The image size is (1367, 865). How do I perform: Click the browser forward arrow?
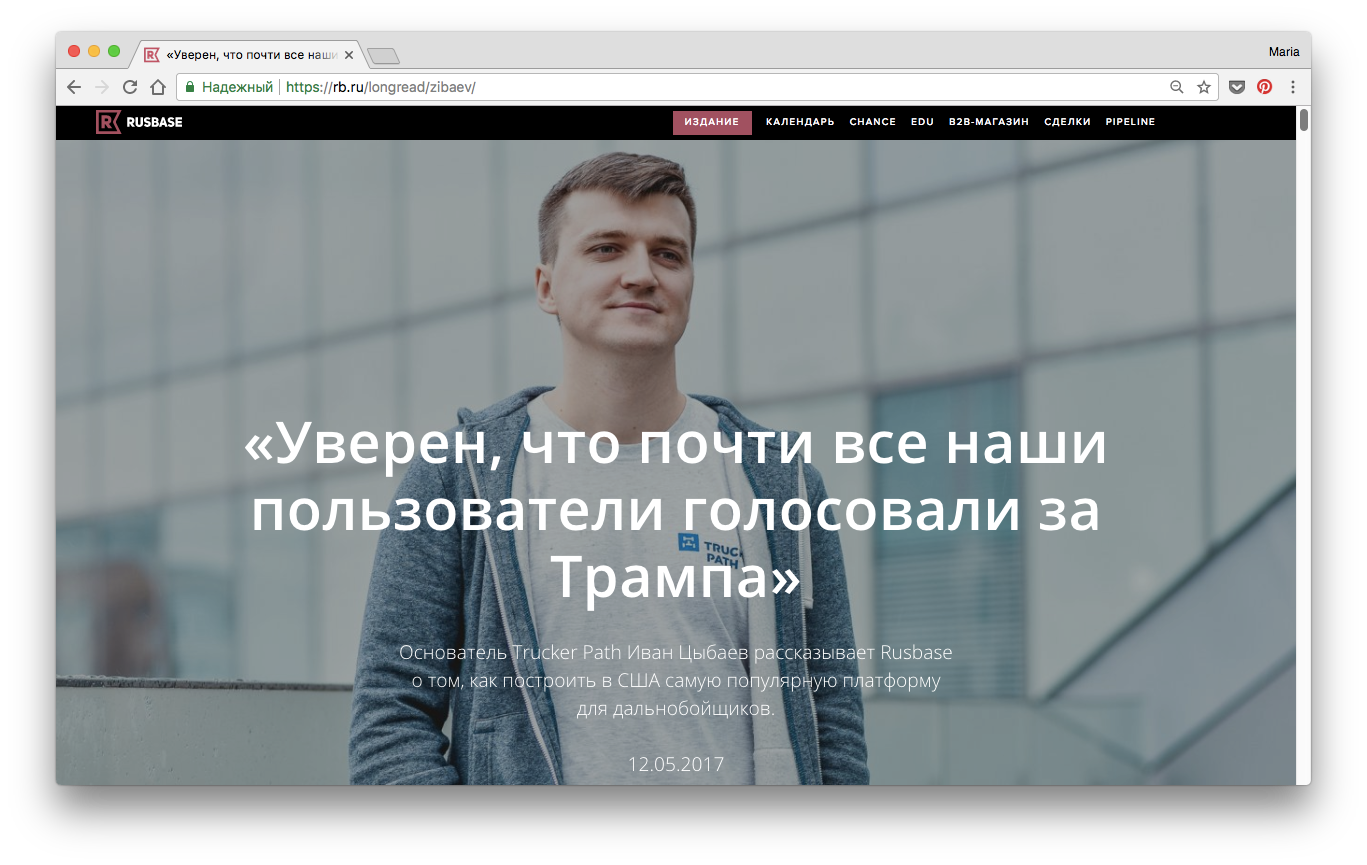[101, 87]
